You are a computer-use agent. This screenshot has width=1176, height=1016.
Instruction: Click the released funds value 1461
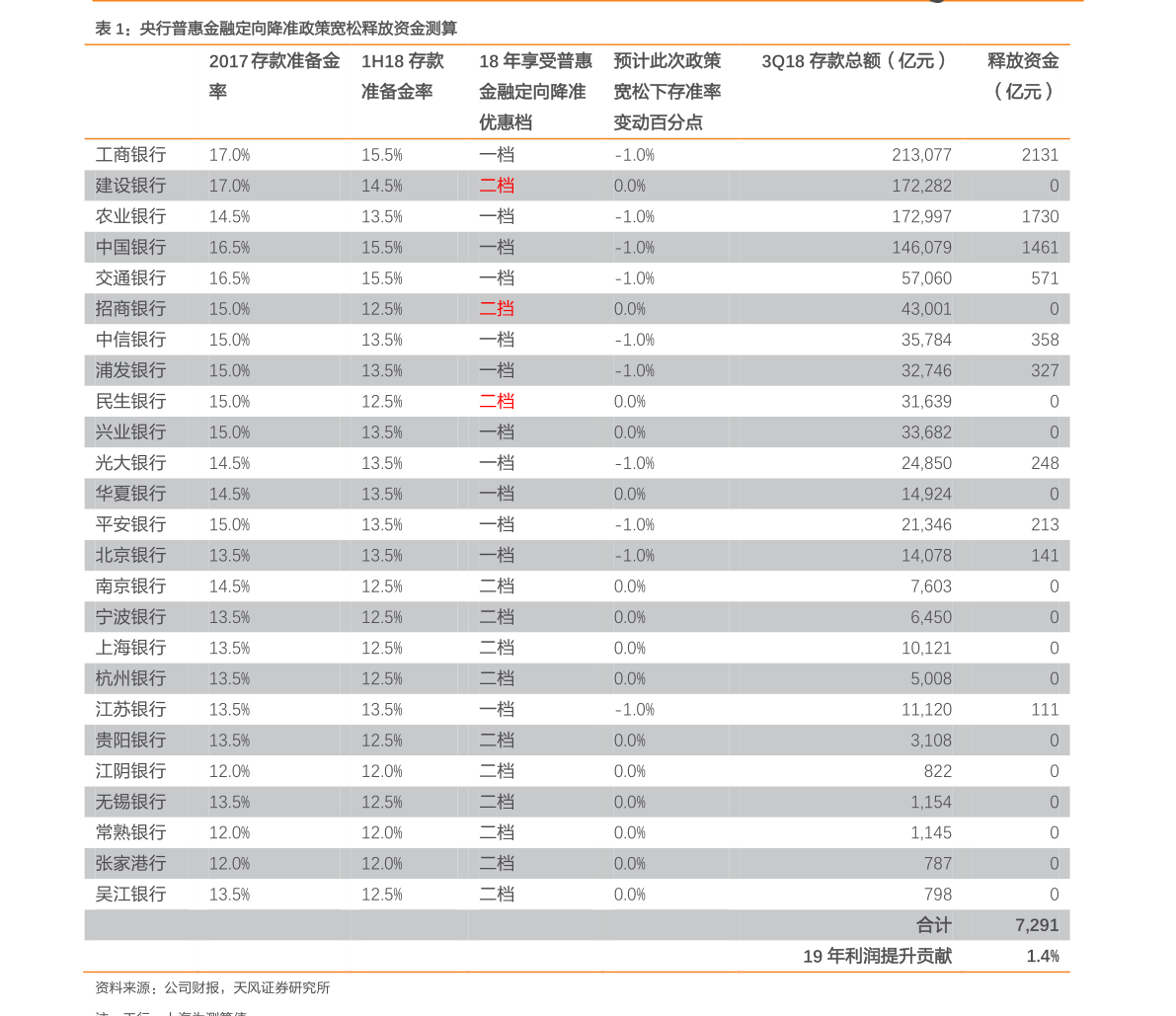(1041, 247)
